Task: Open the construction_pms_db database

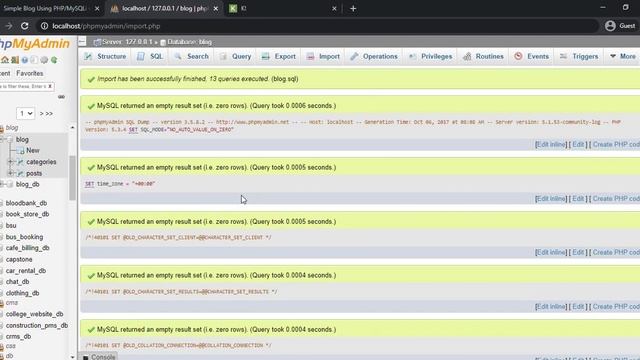Action: (x=37, y=326)
